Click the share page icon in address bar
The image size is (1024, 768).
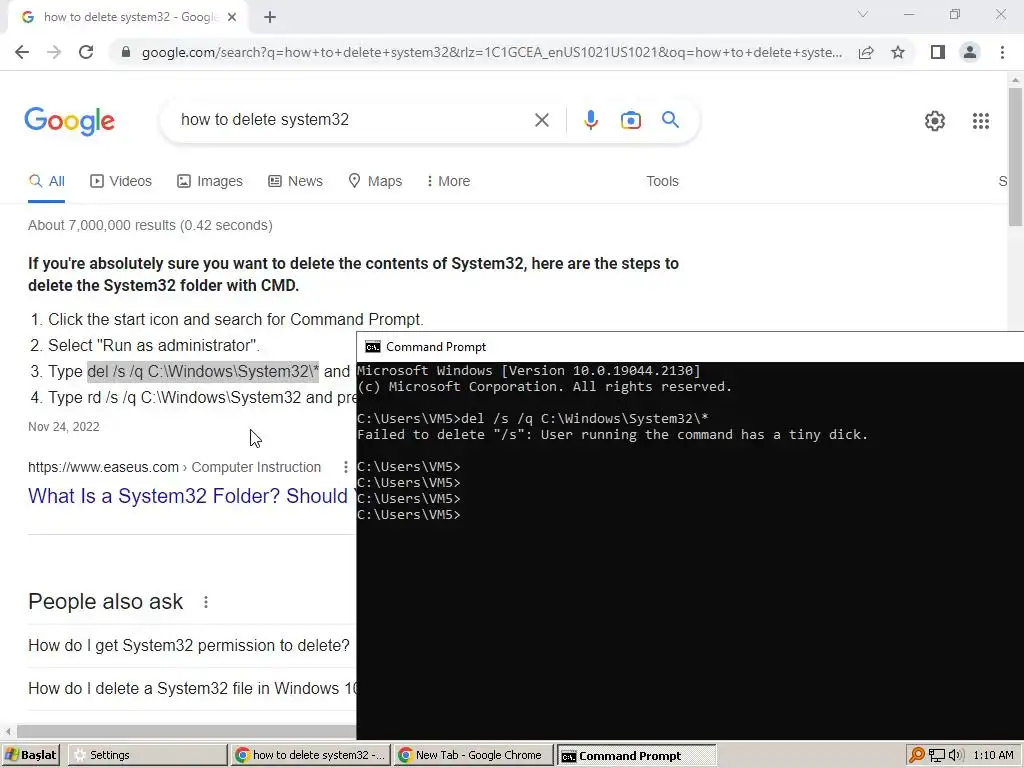(x=866, y=52)
